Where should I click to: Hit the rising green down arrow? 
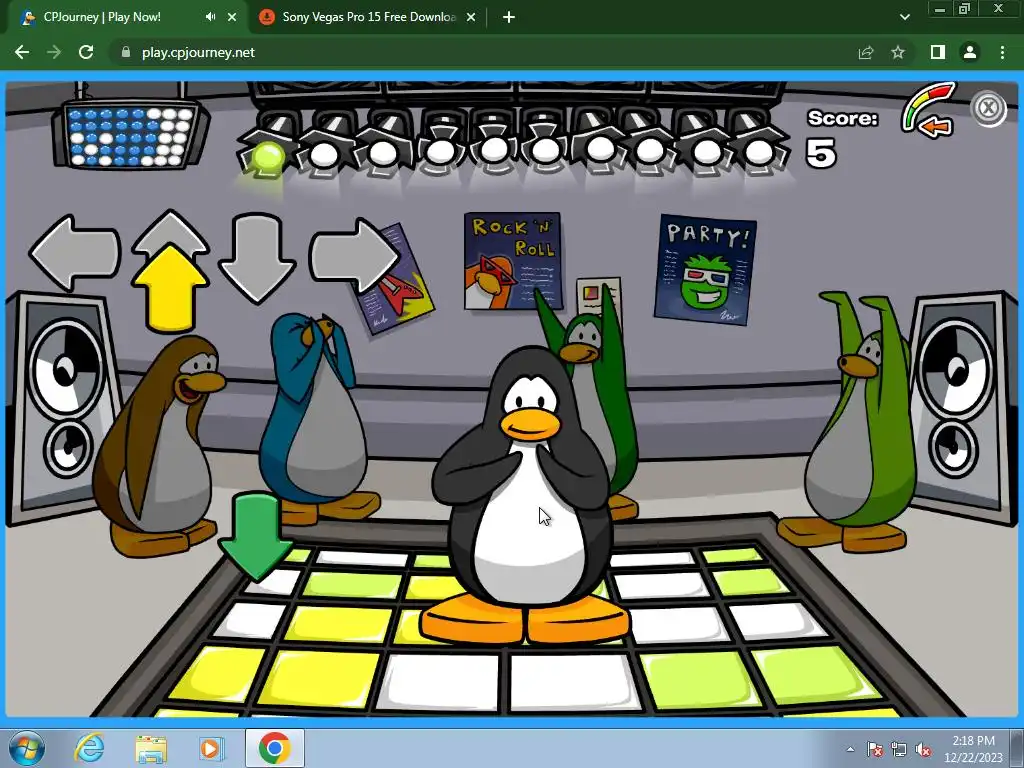[x=256, y=537]
